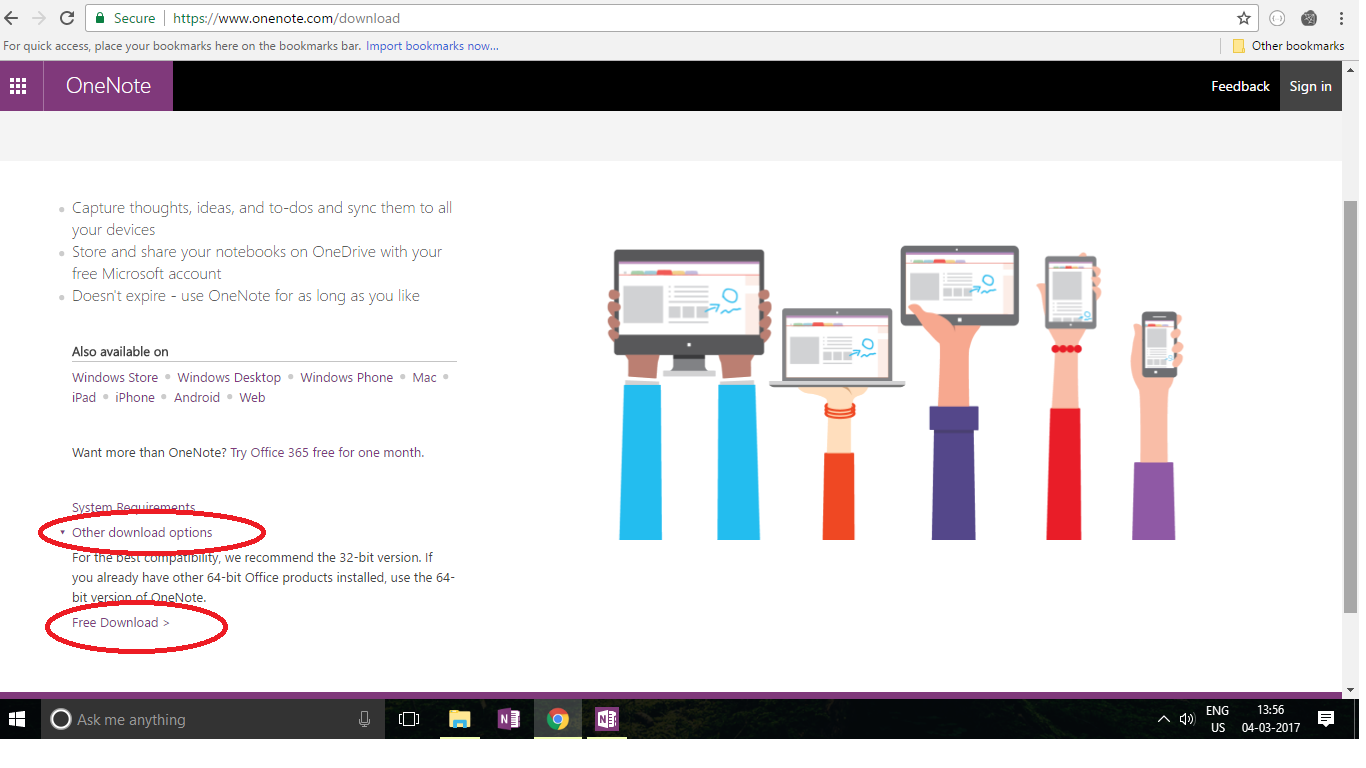
Task: Click the address bar URL field
Action: (x=700, y=18)
